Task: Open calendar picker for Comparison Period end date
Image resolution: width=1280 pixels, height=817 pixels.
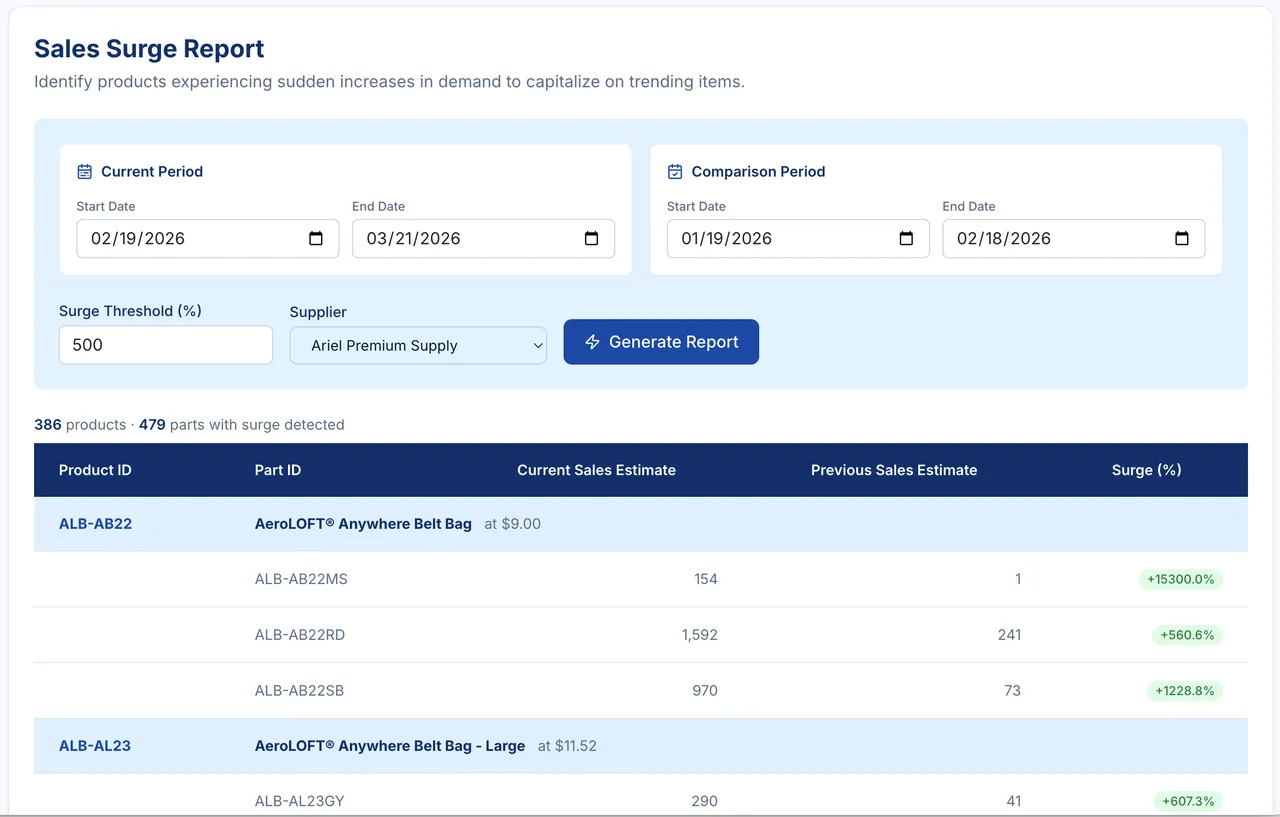Action: click(x=1181, y=239)
